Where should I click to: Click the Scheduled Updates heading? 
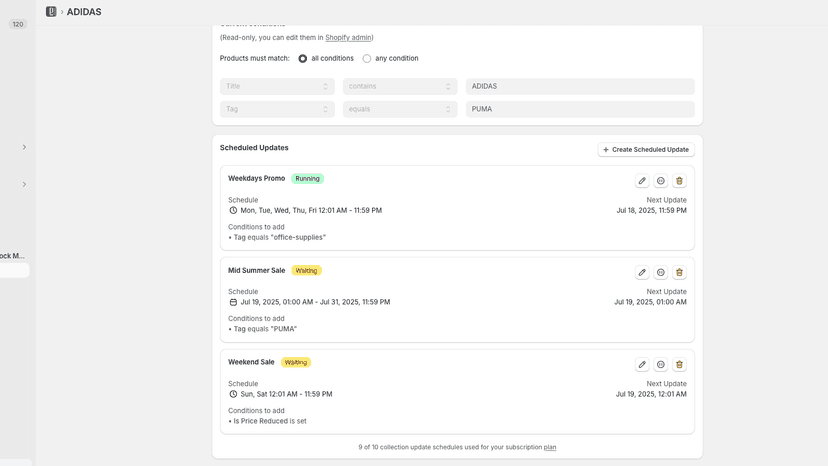point(254,148)
